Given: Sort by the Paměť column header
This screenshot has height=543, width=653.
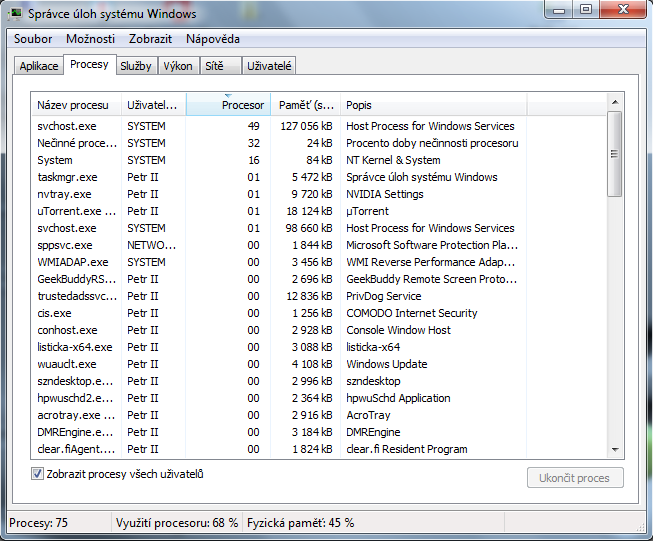Looking at the screenshot, I should (x=305, y=105).
